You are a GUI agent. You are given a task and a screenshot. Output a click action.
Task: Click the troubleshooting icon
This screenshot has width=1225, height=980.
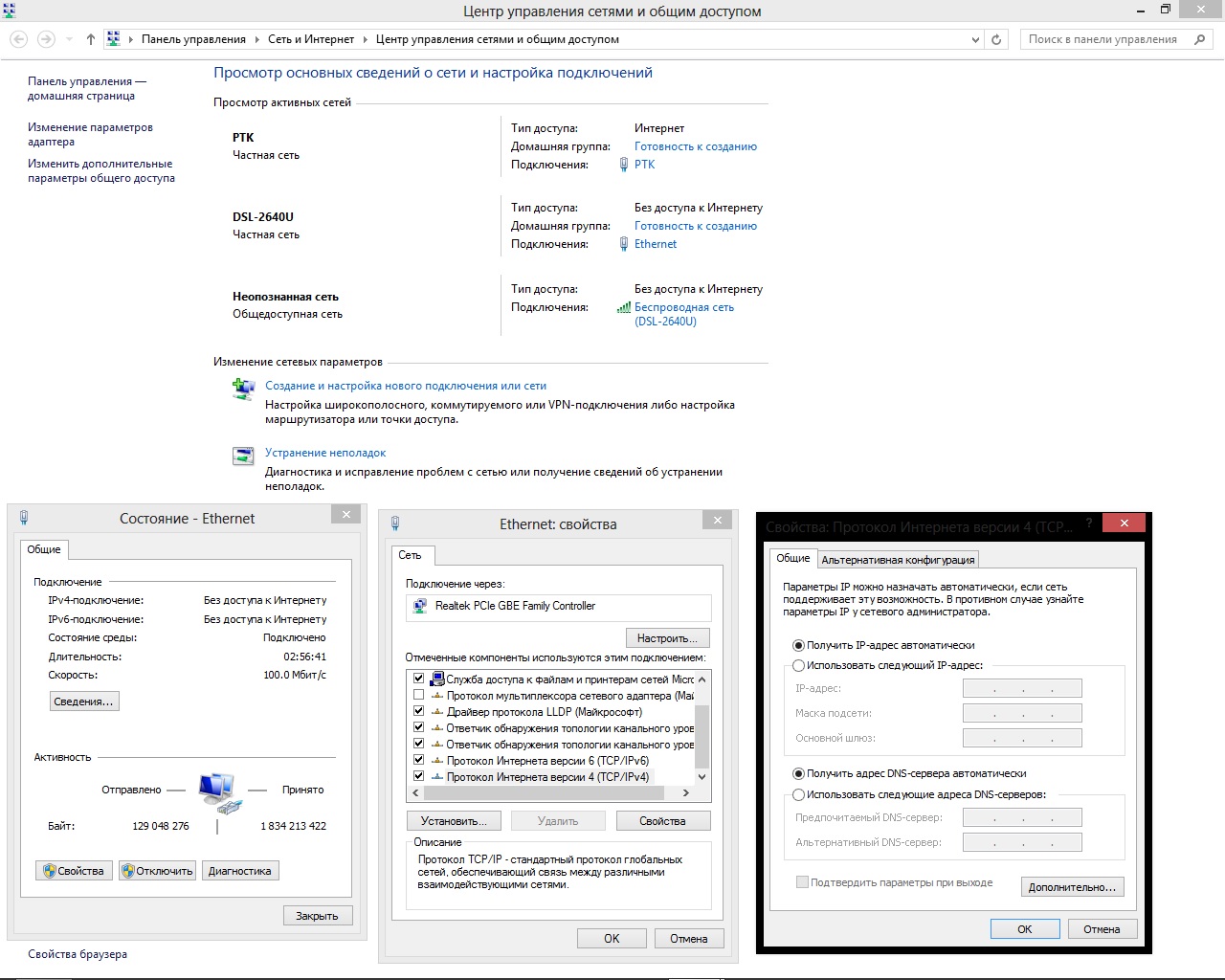coord(243,456)
